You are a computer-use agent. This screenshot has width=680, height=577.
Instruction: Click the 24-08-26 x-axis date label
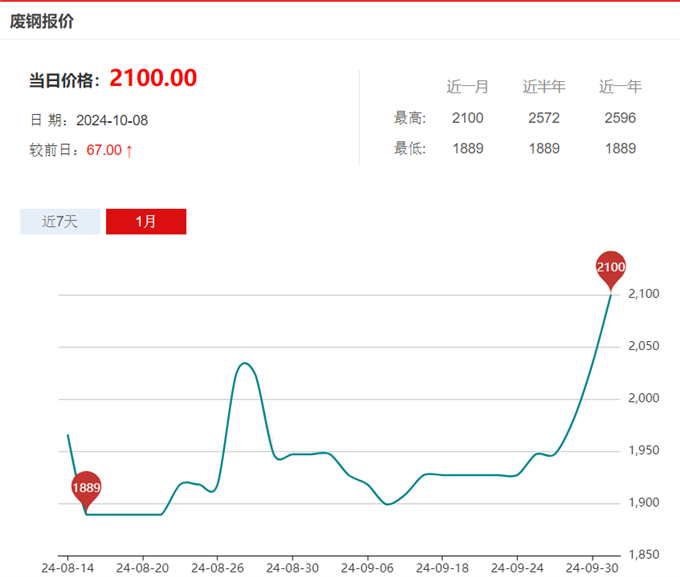(x=217, y=567)
